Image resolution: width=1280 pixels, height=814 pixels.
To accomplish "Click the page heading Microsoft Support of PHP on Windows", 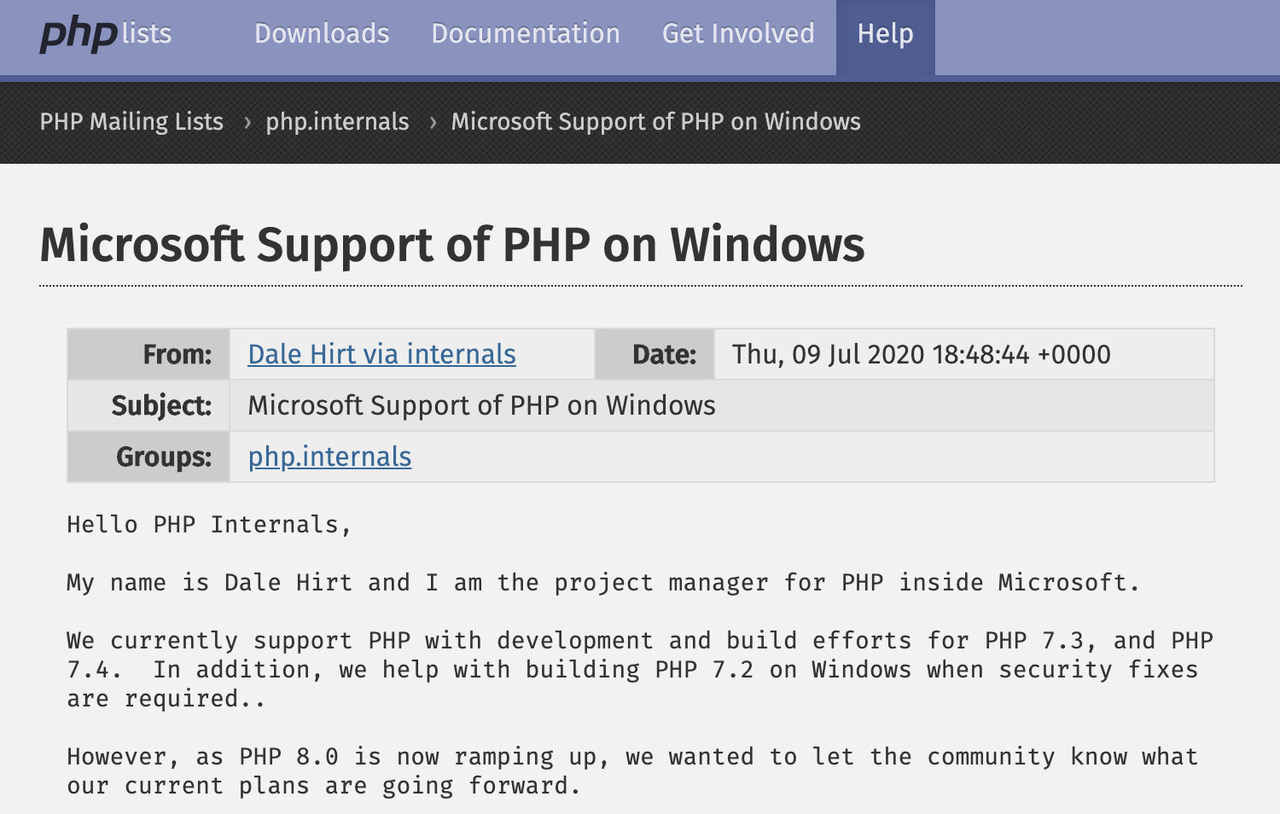I will coord(452,244).
